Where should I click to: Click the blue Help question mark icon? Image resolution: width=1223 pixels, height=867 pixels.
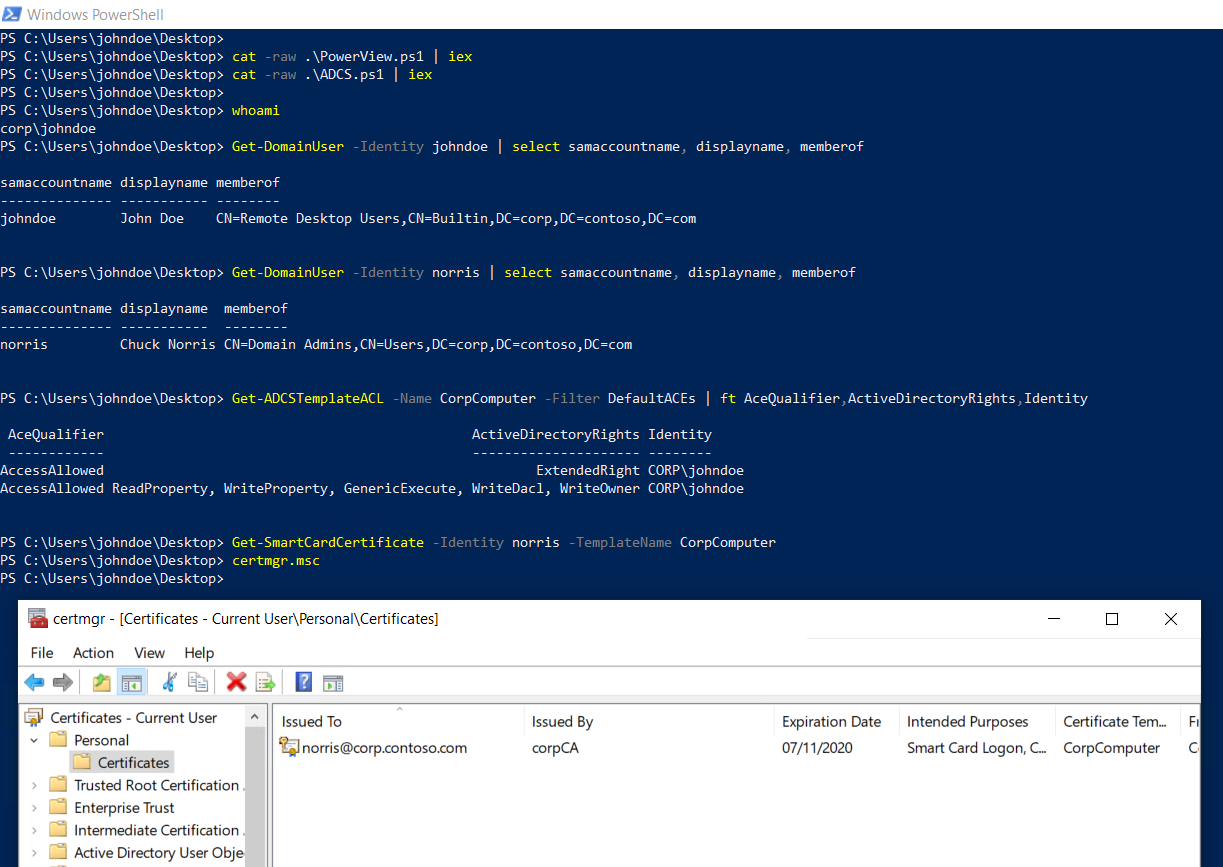point(304,682)
